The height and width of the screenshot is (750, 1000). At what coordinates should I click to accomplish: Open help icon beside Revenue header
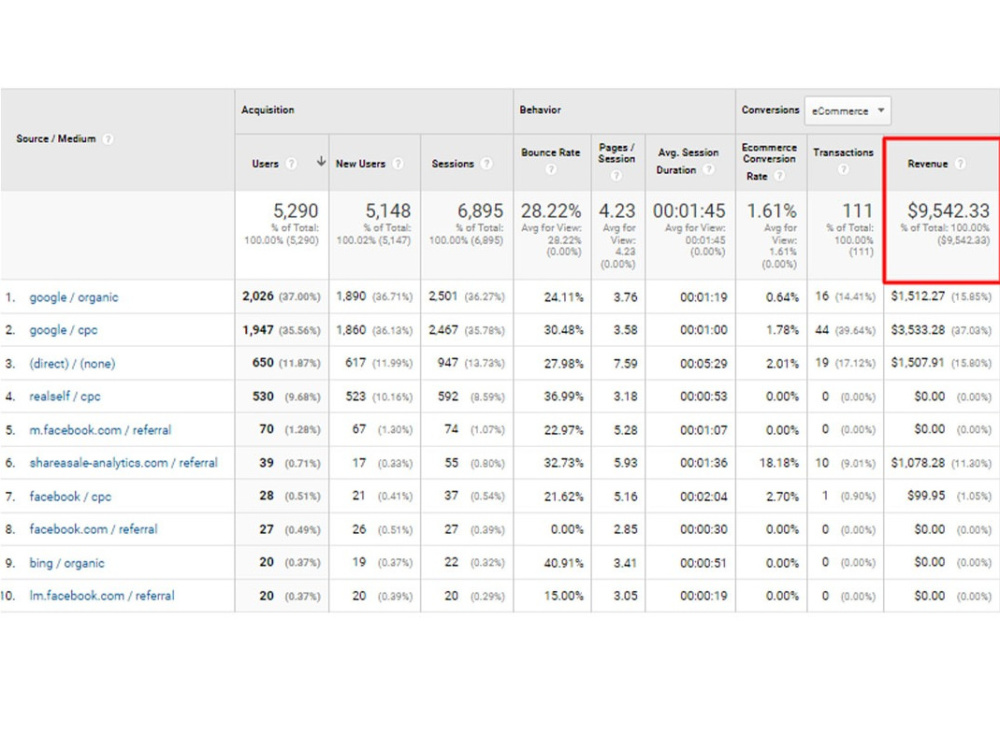tap(960, 164)
